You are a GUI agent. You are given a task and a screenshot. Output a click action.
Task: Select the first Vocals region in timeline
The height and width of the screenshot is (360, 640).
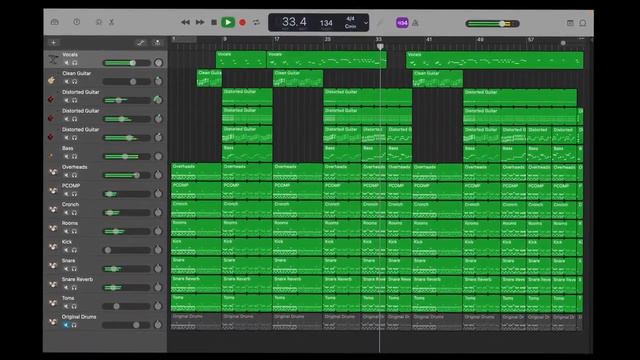(x=241, y=60)
